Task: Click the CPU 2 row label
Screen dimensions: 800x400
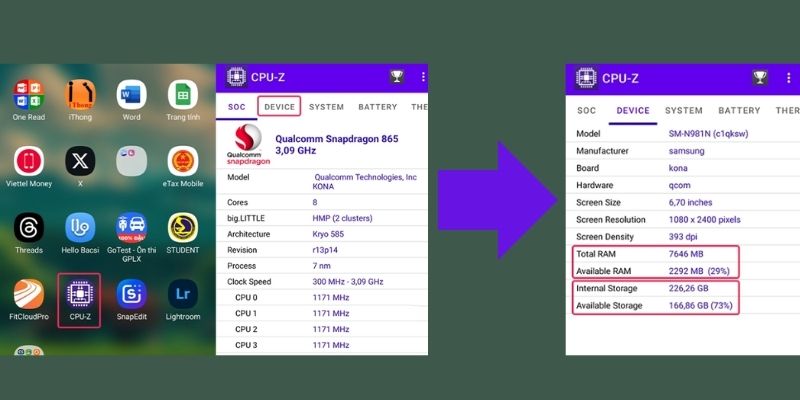Action: click(x=246, y=329)
